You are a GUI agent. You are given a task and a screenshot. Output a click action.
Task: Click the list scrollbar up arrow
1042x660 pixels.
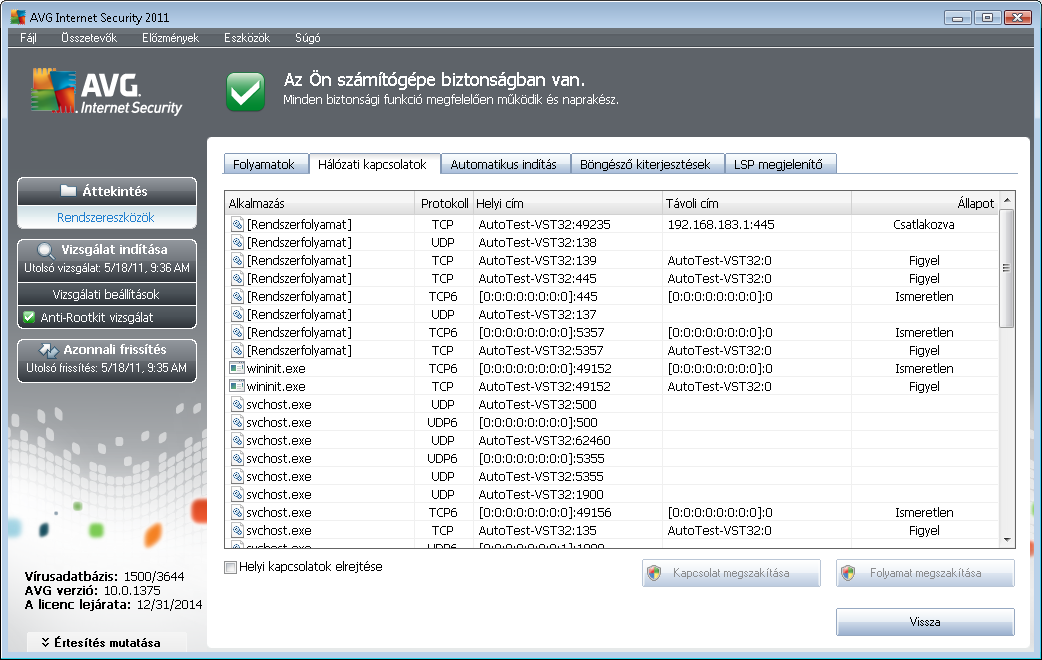point(1007,199)
